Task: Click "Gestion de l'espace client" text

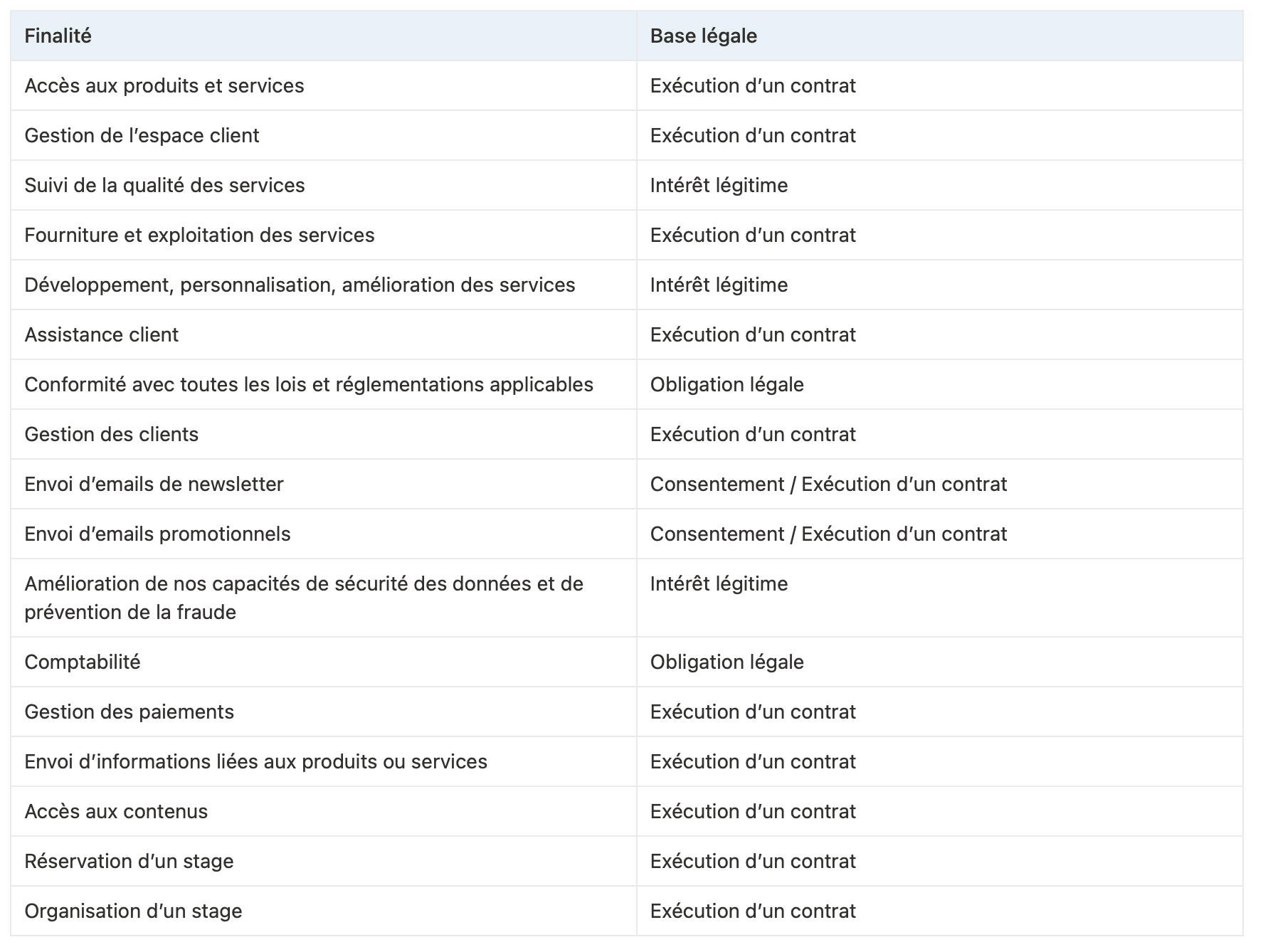Action: [142, 136]
